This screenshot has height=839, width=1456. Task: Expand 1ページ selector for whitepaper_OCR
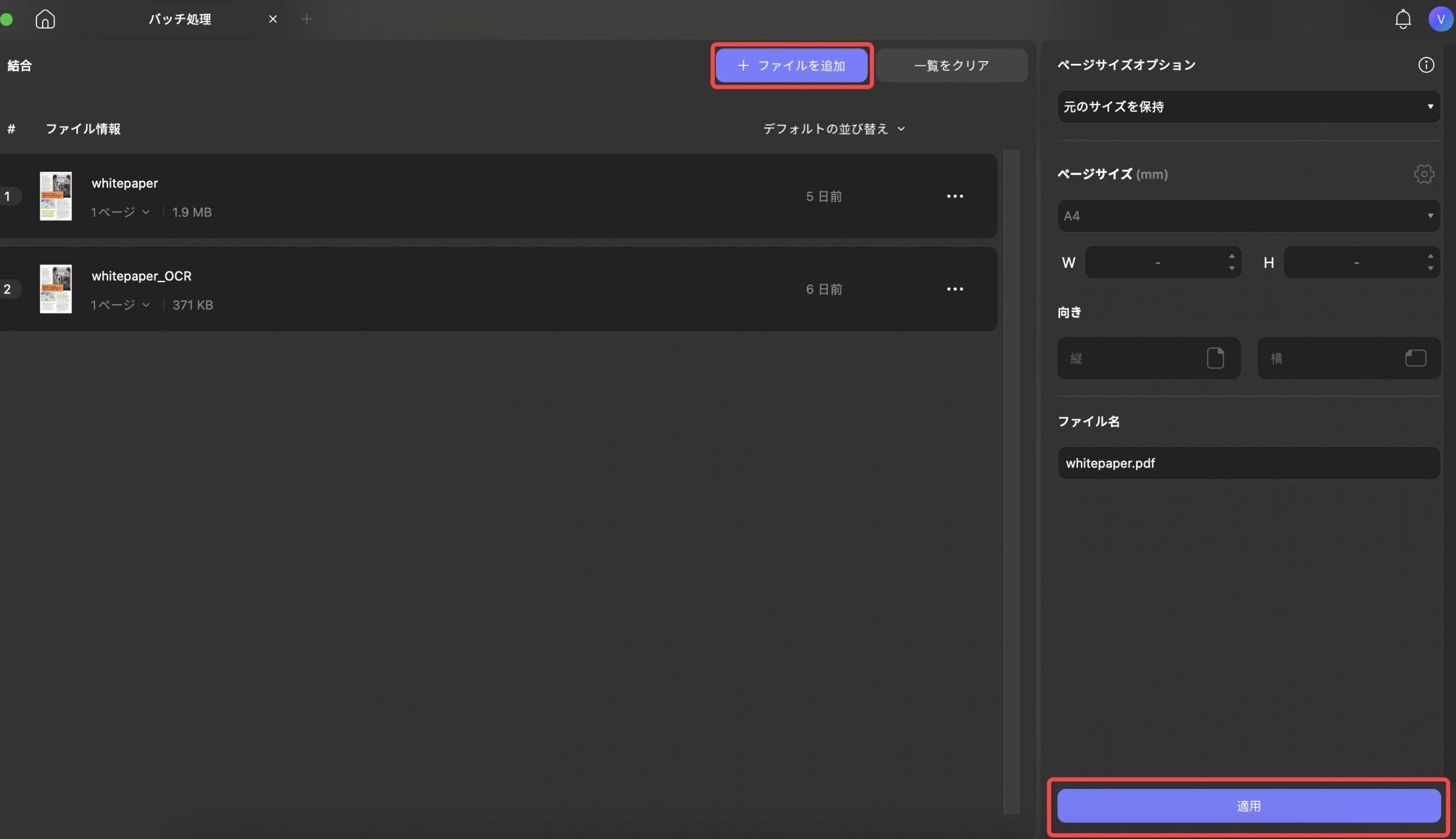tap(121, 305)
